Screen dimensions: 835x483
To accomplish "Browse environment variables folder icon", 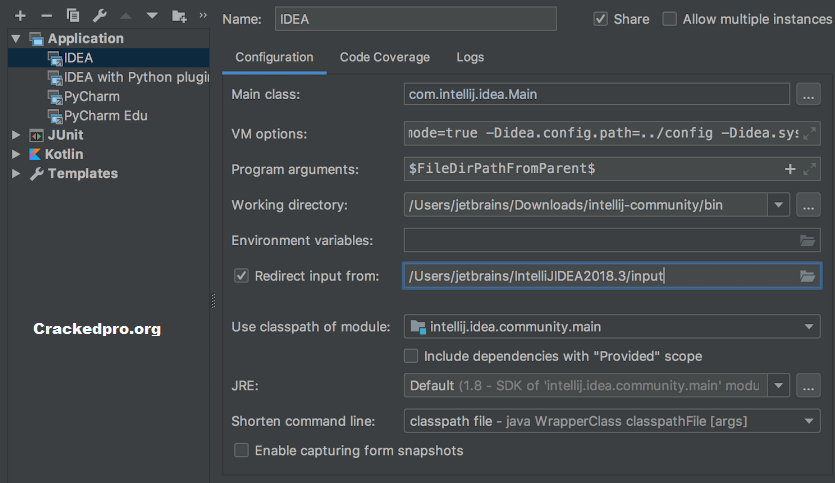I will tap(807, 241).
